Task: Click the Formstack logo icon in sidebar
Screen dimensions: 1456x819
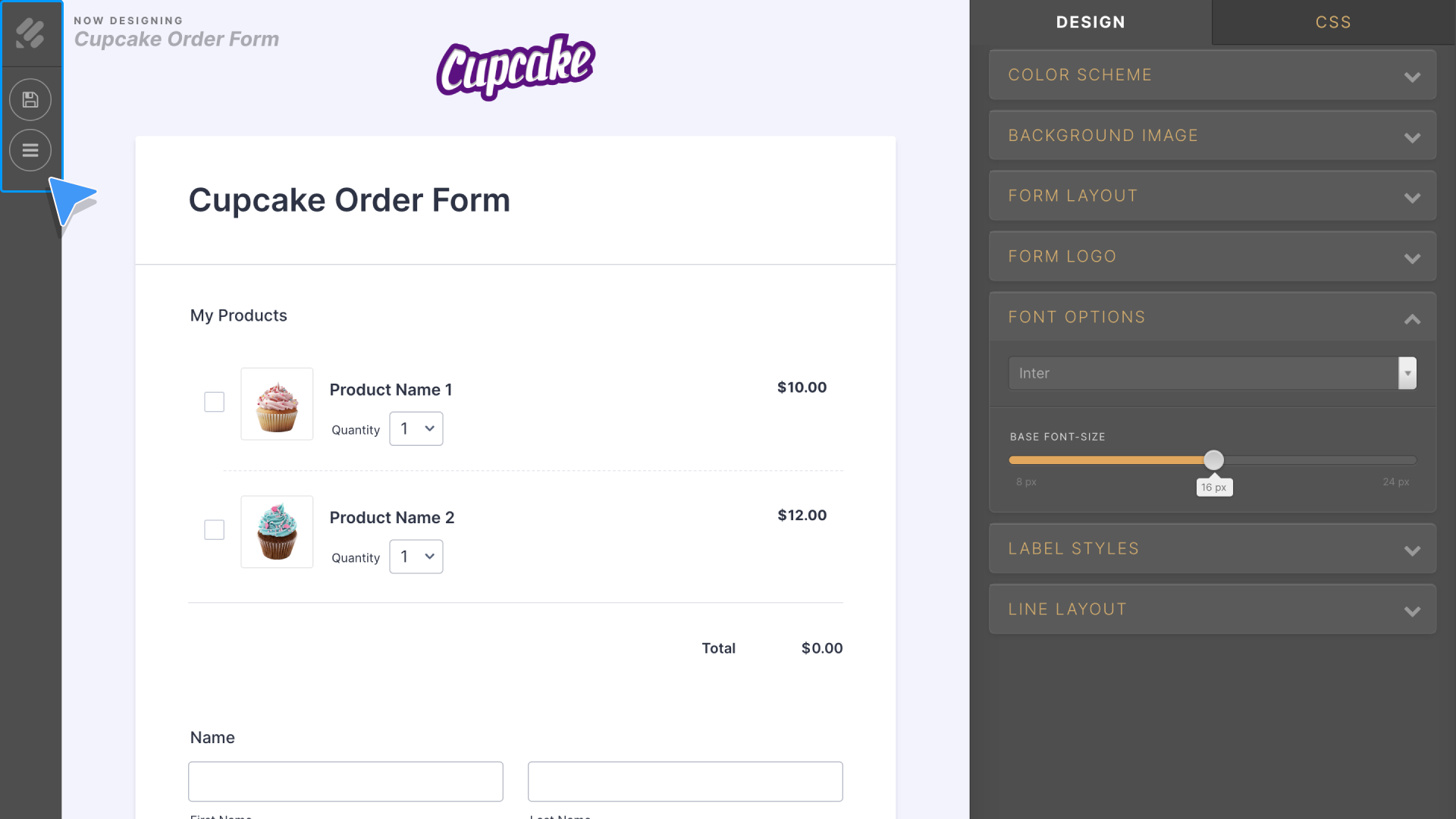Action: point(30,33)
